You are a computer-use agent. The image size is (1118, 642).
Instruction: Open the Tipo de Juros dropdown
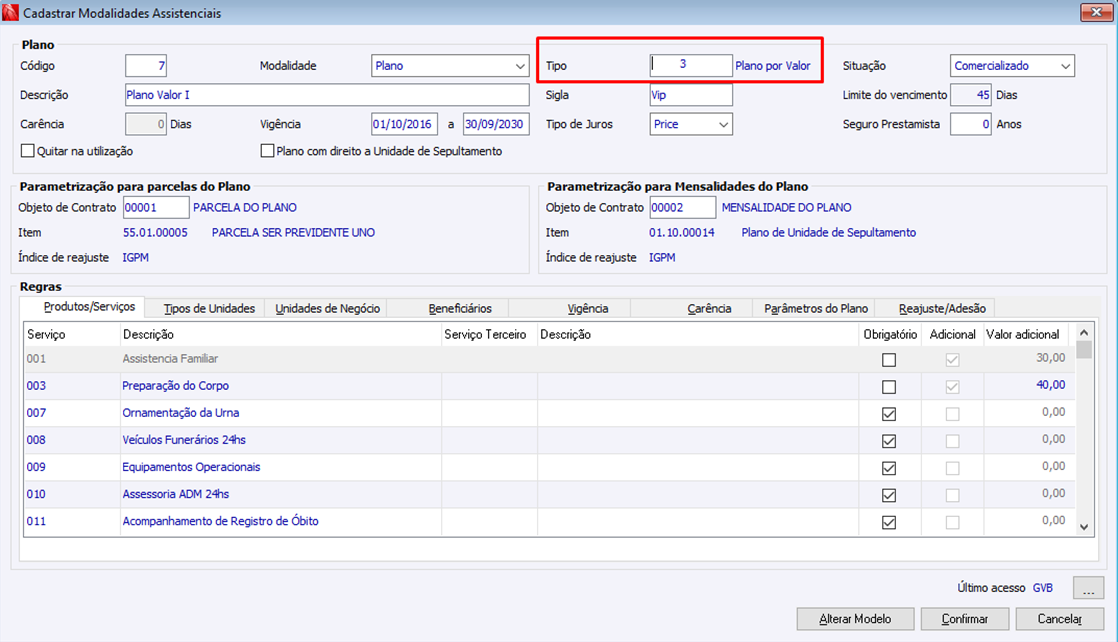tap(691, 124)
